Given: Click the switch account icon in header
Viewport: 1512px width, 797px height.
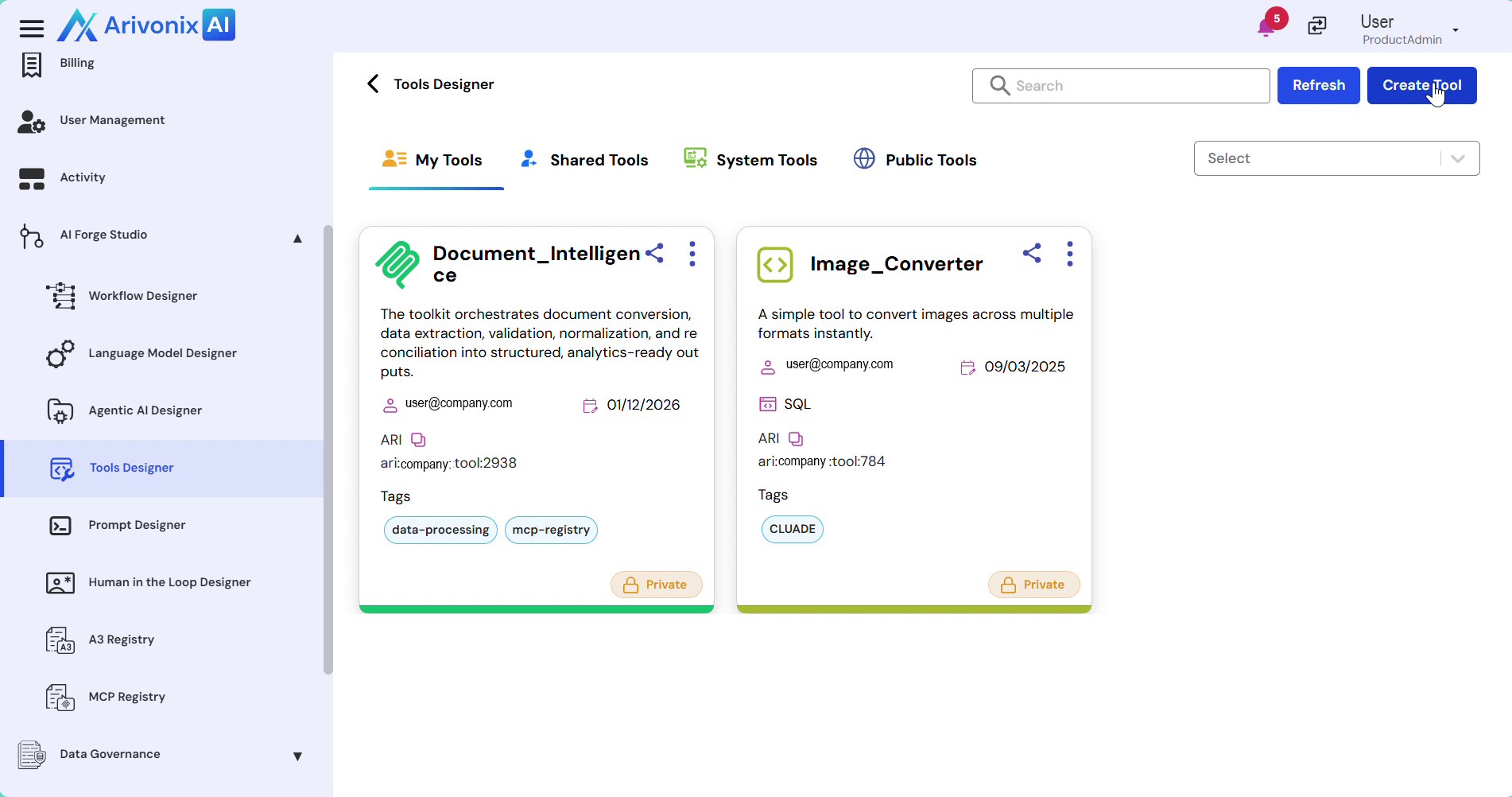Looking at the screenshot, I should point(1317,26).
